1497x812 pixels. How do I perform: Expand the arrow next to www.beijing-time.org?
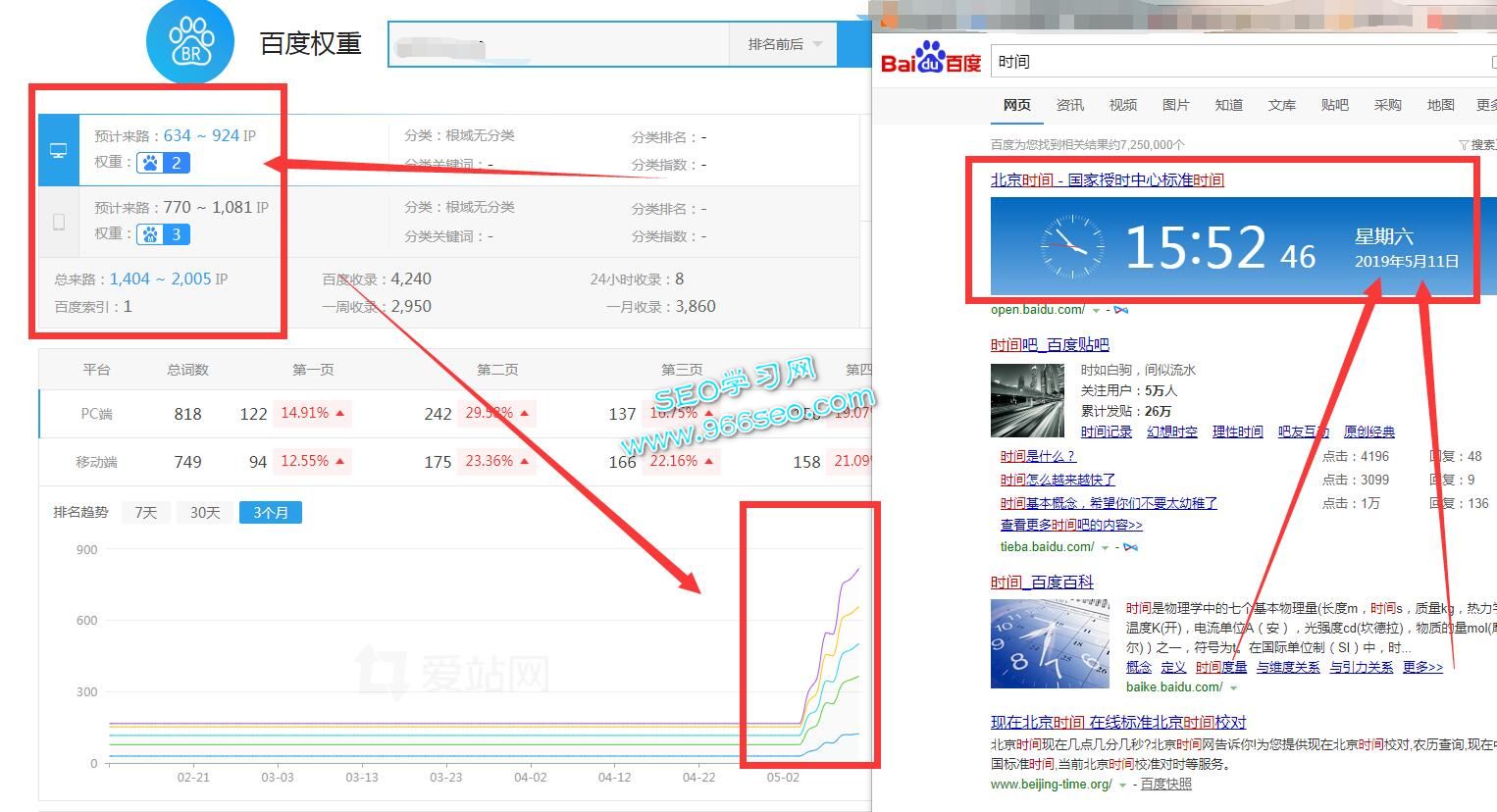pos(1122,786)
